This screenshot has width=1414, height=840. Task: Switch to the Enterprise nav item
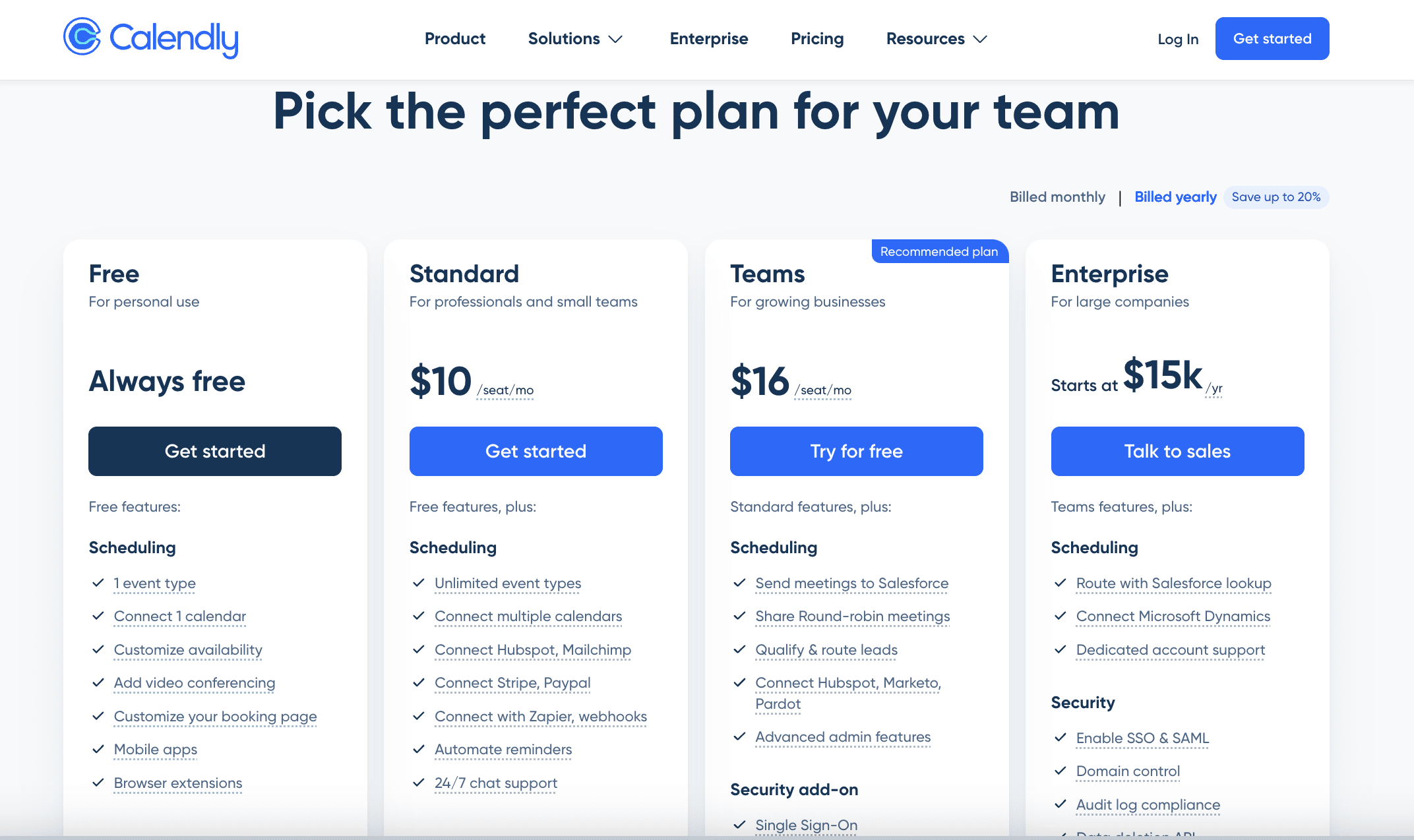pos(708,38)
